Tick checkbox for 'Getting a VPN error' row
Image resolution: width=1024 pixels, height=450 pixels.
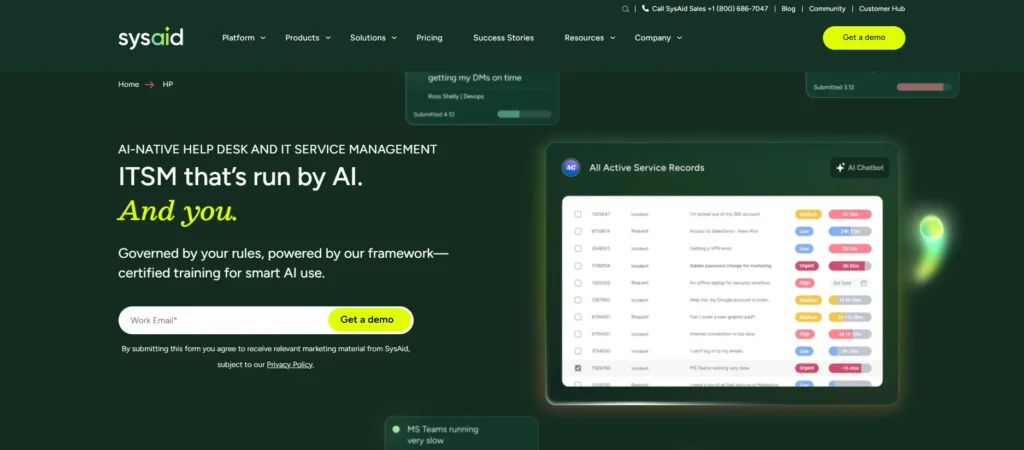[x=577, y=248]
